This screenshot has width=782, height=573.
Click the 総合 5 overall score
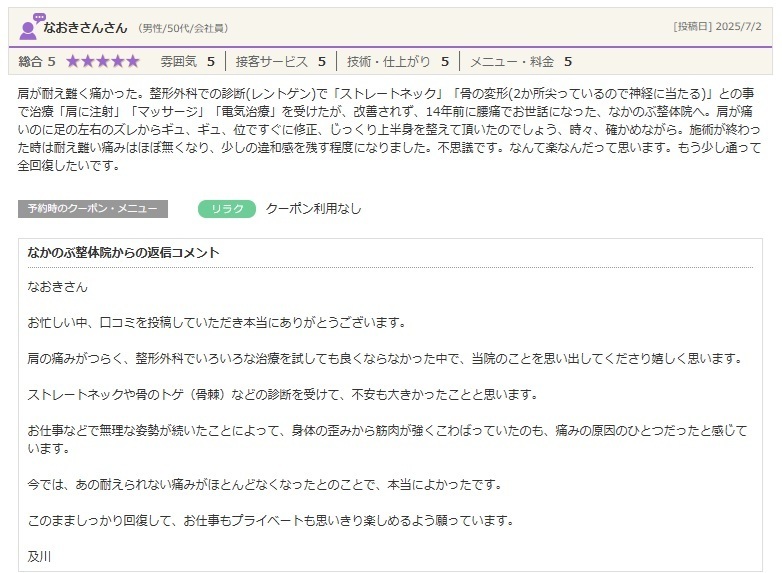click(37, 62)
